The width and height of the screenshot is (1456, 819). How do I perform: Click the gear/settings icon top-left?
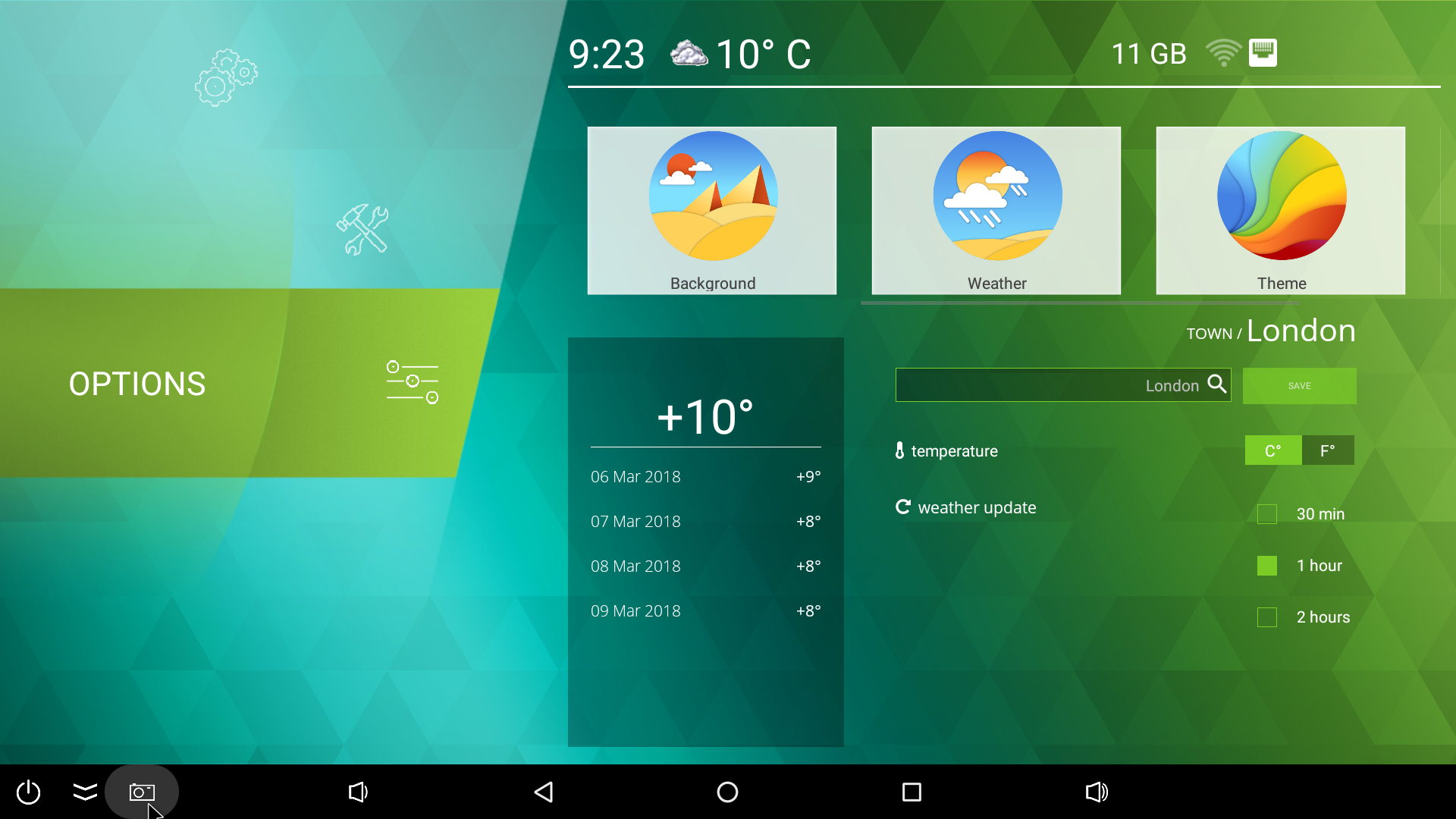[x=227, y=78]
